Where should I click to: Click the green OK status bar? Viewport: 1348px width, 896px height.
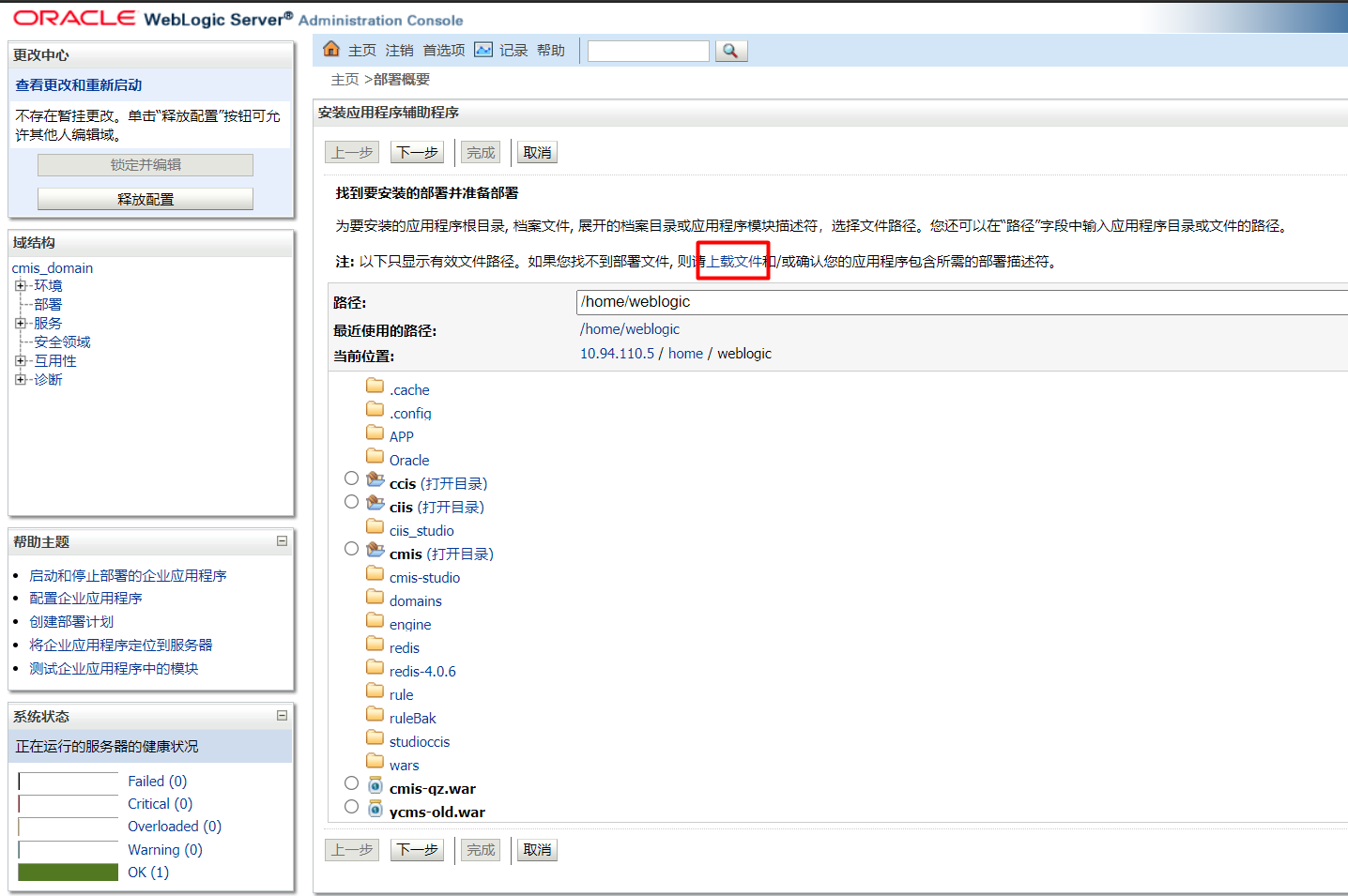69,873
